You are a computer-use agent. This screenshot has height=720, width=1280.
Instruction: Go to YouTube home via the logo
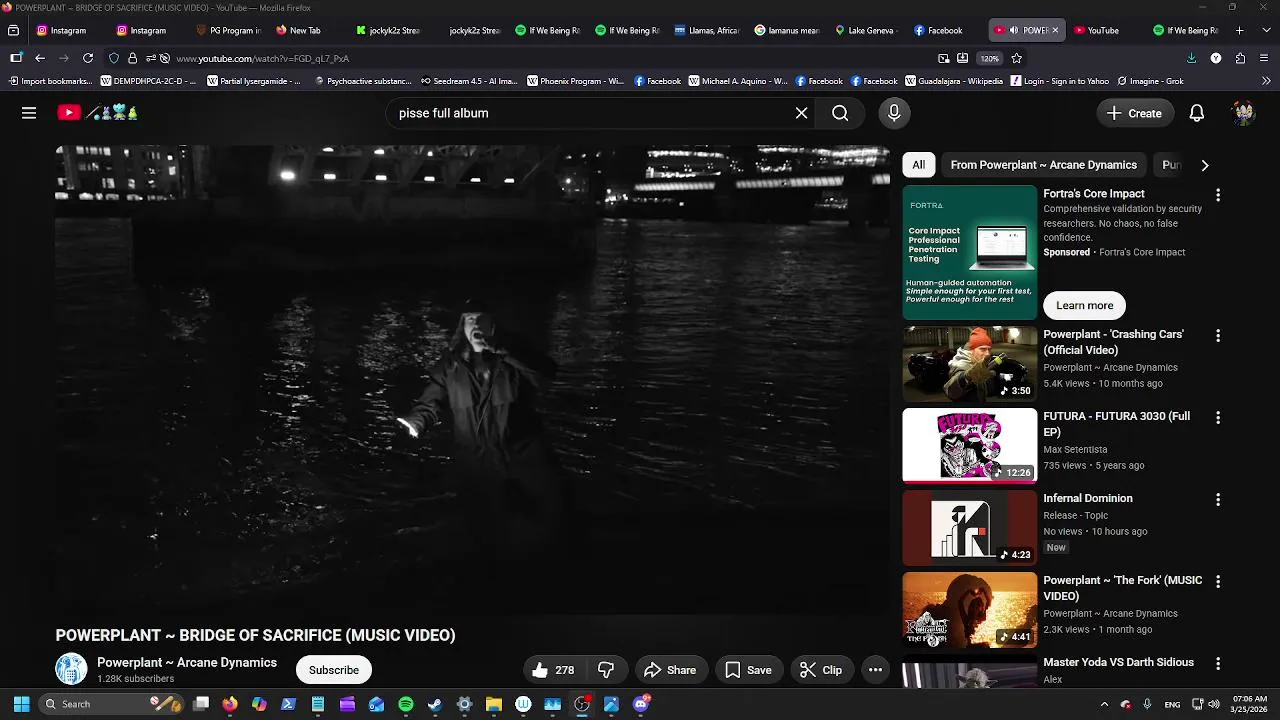click(97, 113)
